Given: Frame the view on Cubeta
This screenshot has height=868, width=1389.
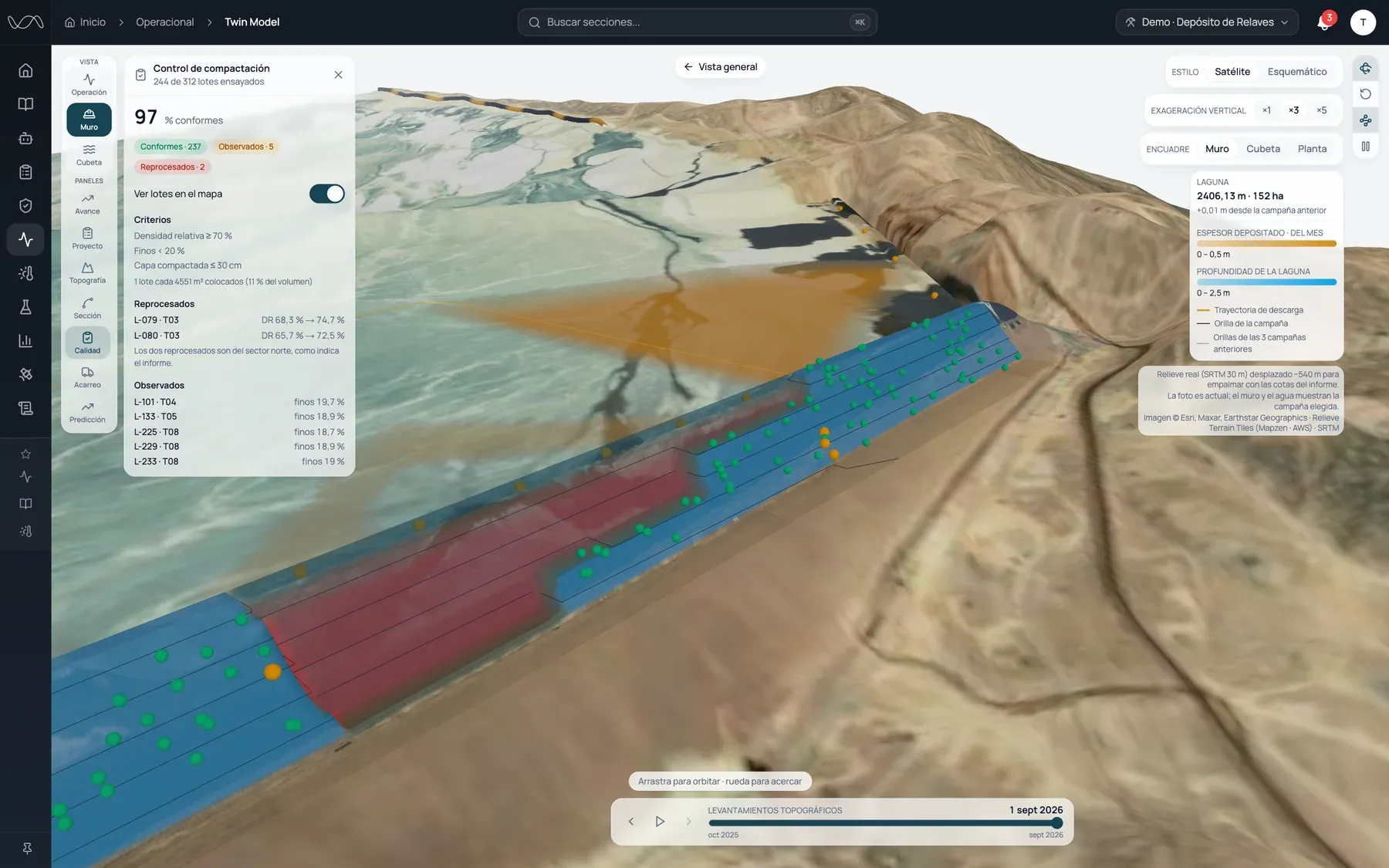Looking at the screenshot, I should tap(1263, 149).
